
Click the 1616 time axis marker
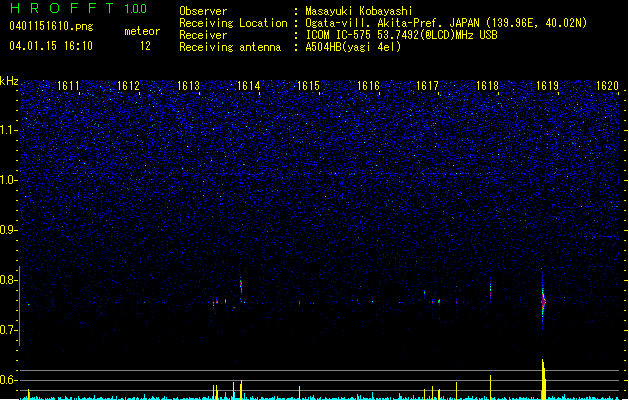(x=368, y=86)
